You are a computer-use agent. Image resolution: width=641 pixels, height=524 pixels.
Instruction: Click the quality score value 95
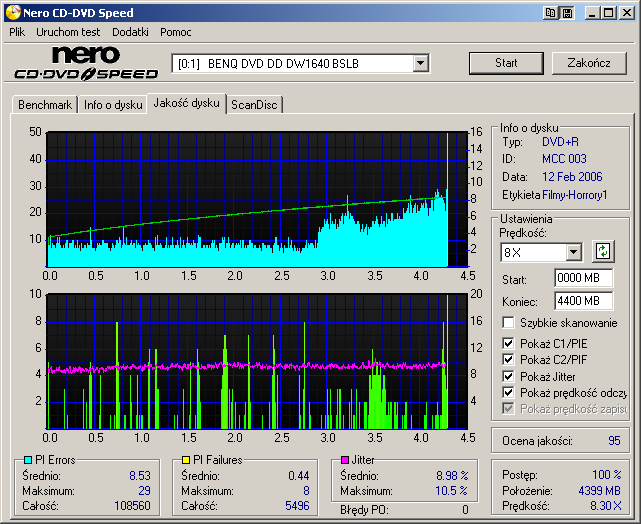pos(614,441)
